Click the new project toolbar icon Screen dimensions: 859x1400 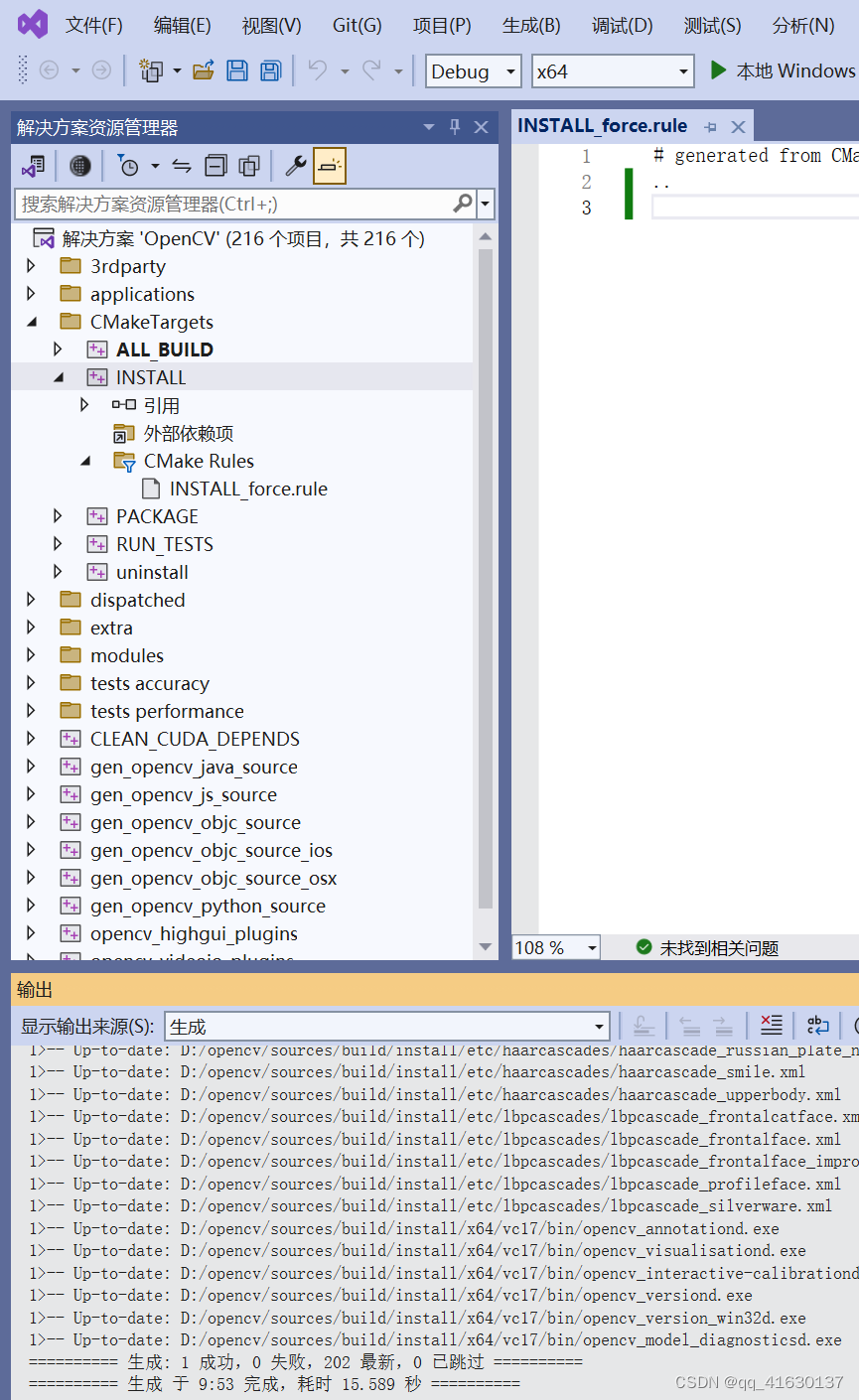point(151,70)
